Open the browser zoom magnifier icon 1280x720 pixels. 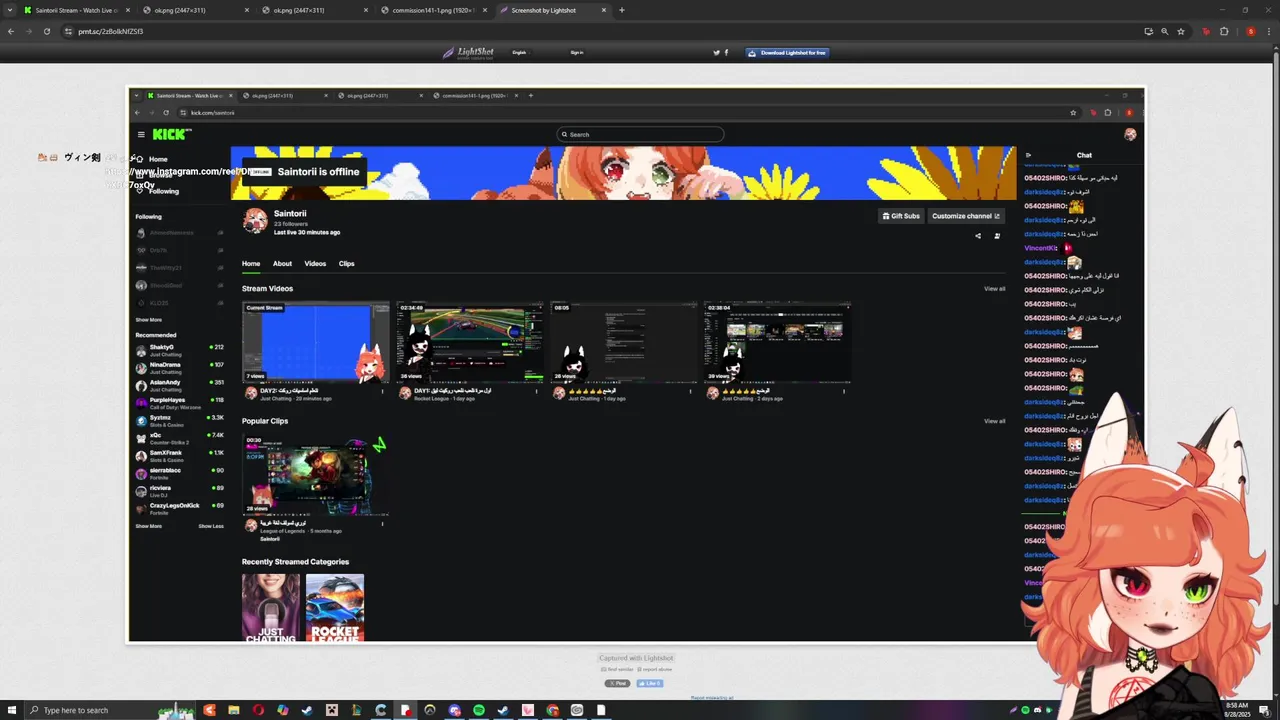pos(1164,31)
